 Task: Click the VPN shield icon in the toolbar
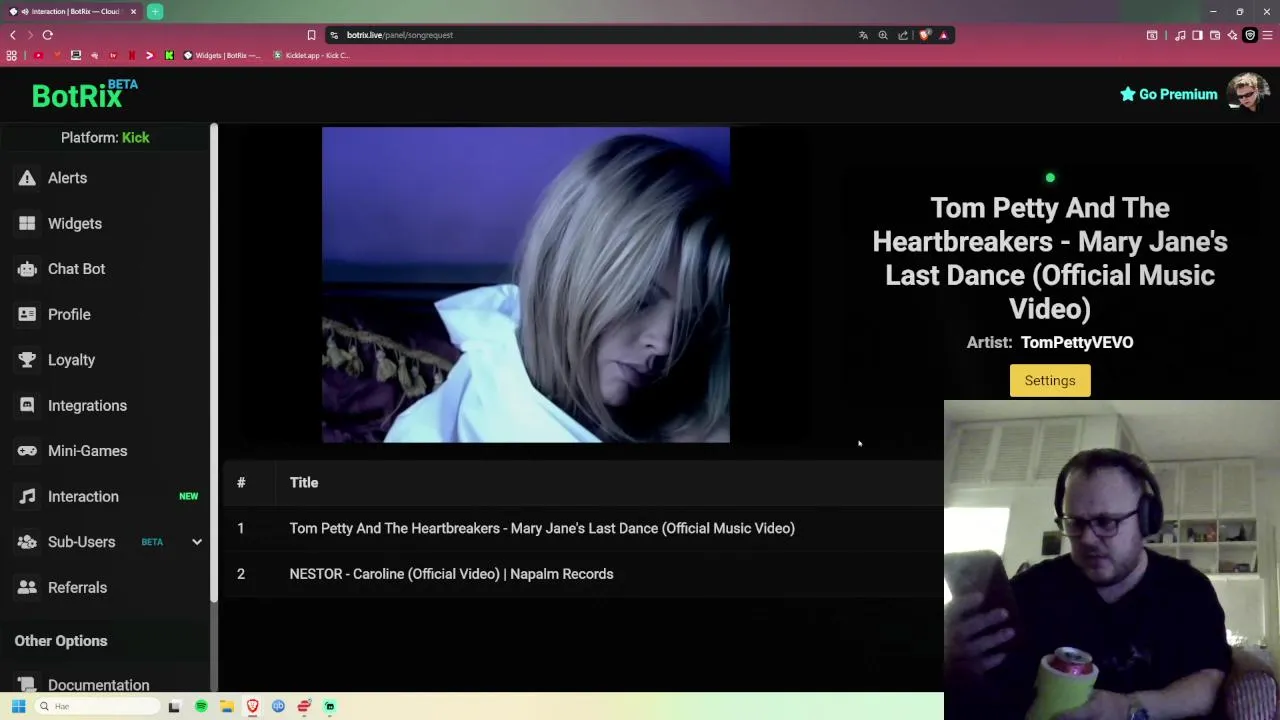[x=1250, y=35]
